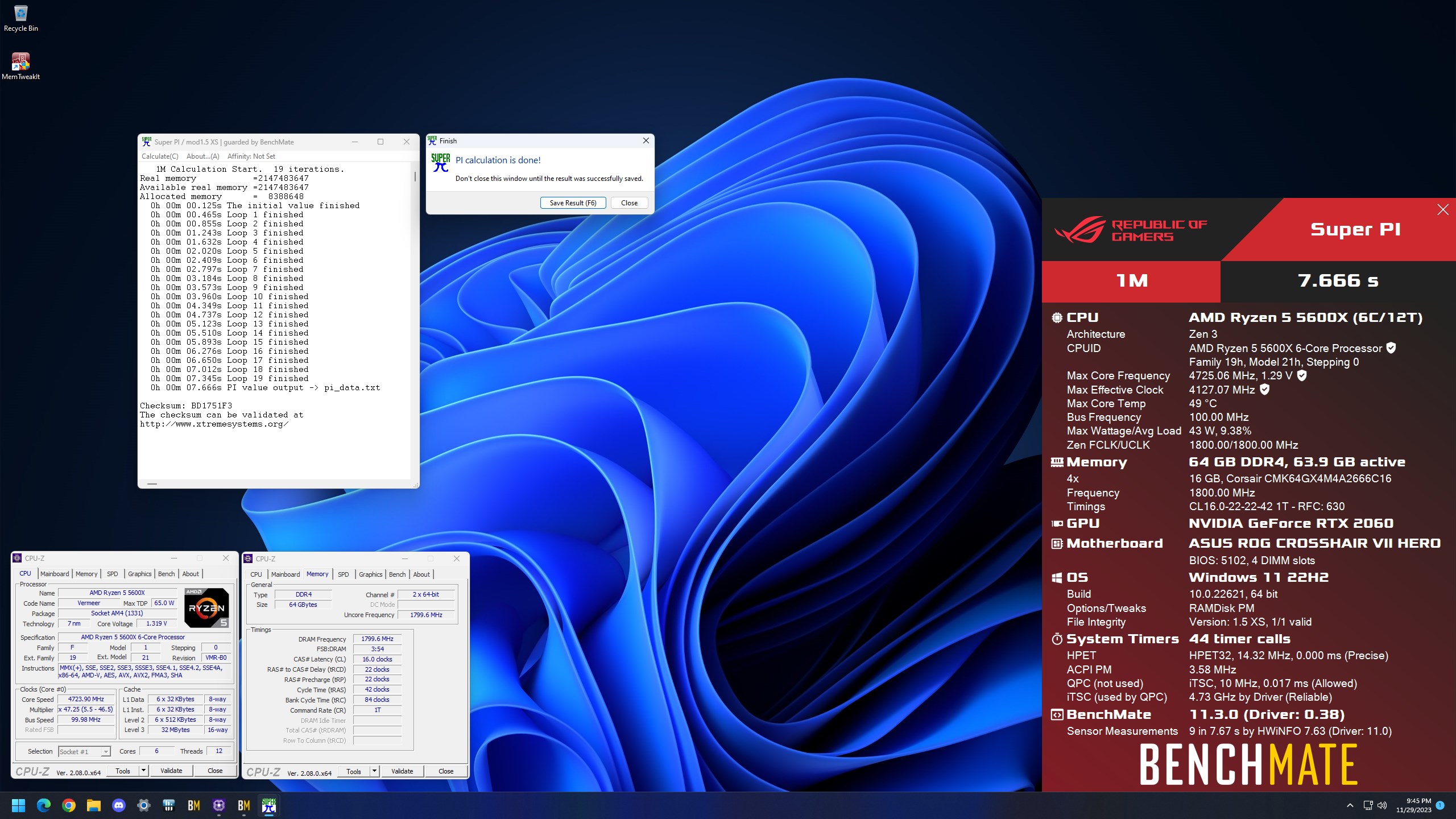Open Google Chrome from the taskbar
Viewport: 1456px width, 819px height.
point(69,805)
